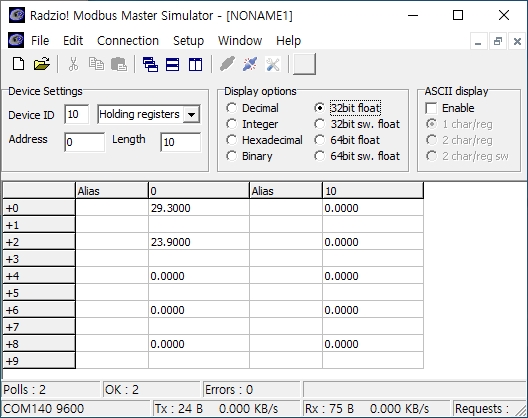Open settings via the tools icon

pos(272,64)
